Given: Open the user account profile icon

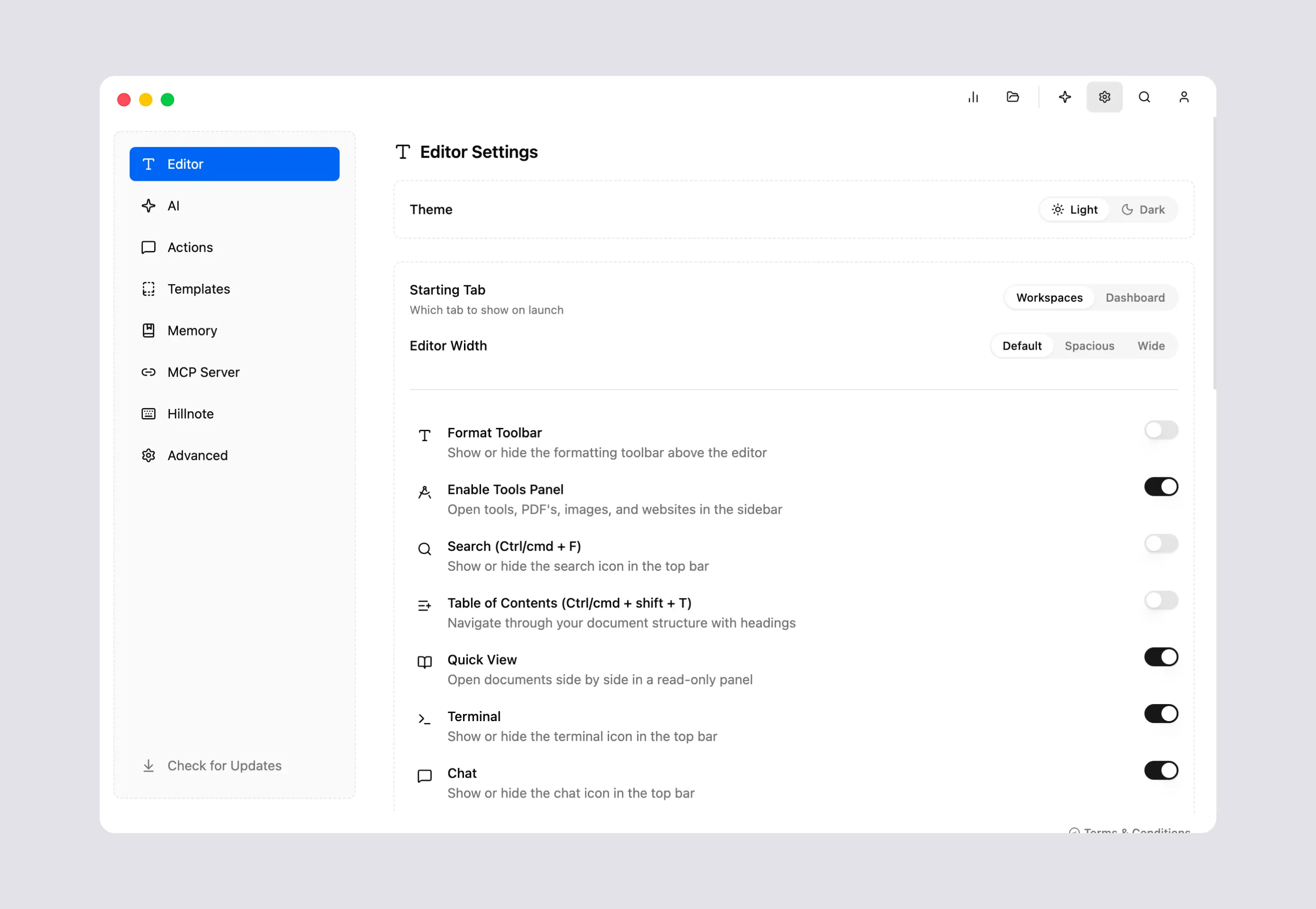Looking at the screenshot, I should coord(1184,97).
